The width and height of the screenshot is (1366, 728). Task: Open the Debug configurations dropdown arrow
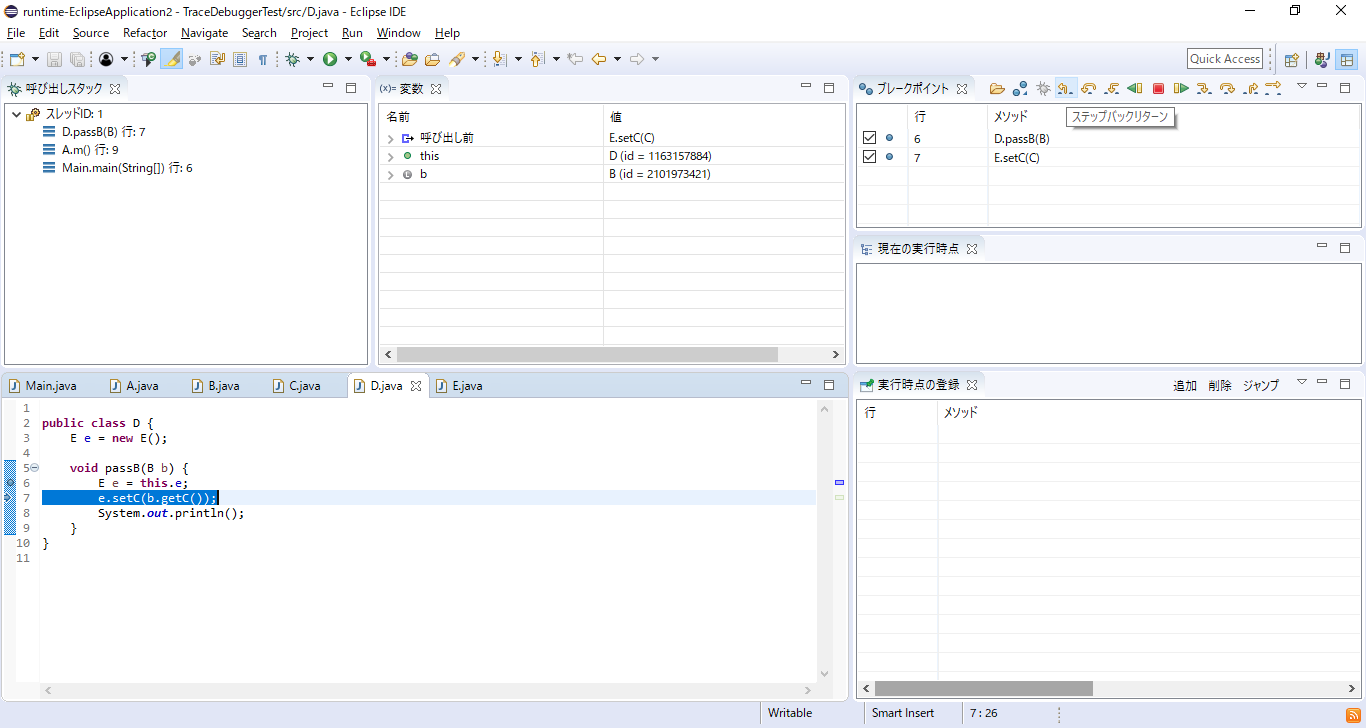310,59
